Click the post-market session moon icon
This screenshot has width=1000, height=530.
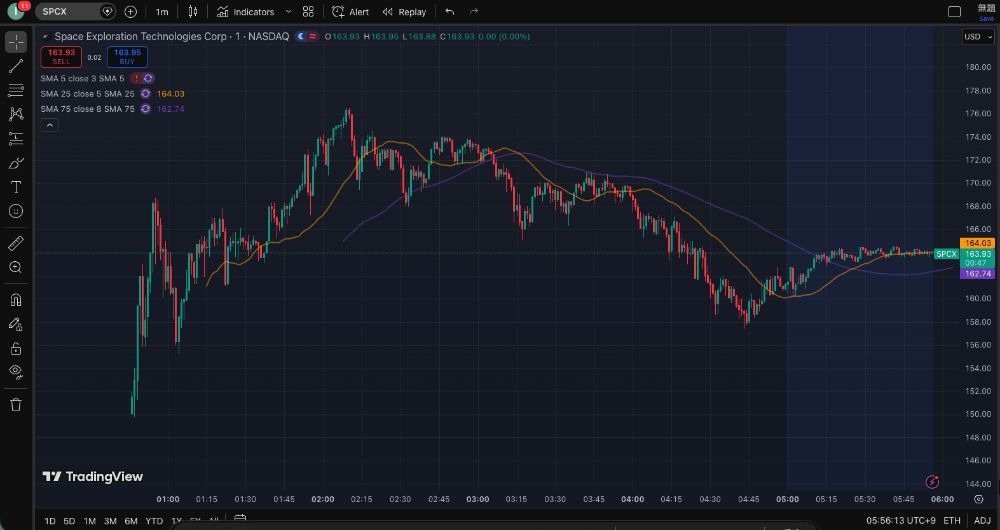(301, 36)
